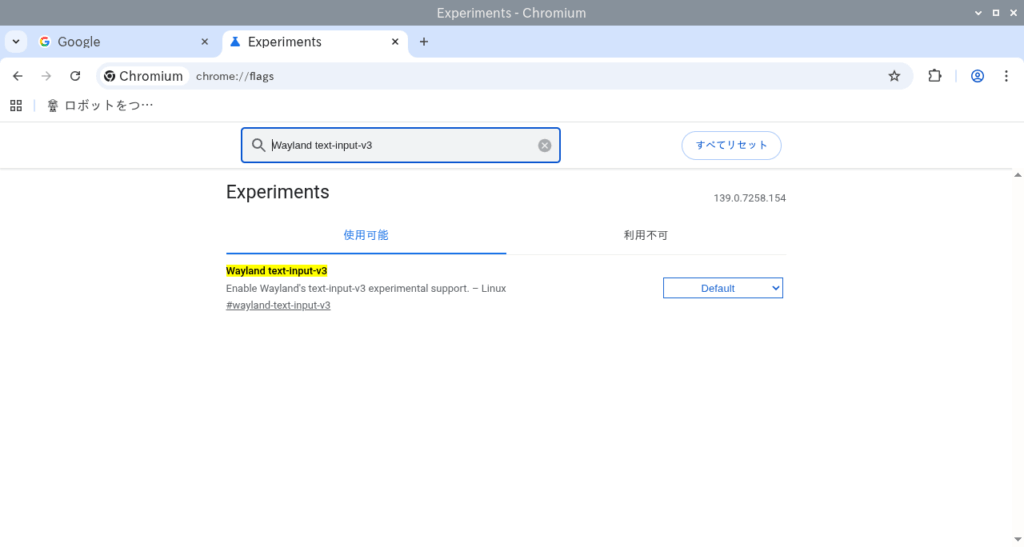Viewport: 1024px width, 547px height.
Task: Select the 使用可能 tab
Action: coord(366,235)
